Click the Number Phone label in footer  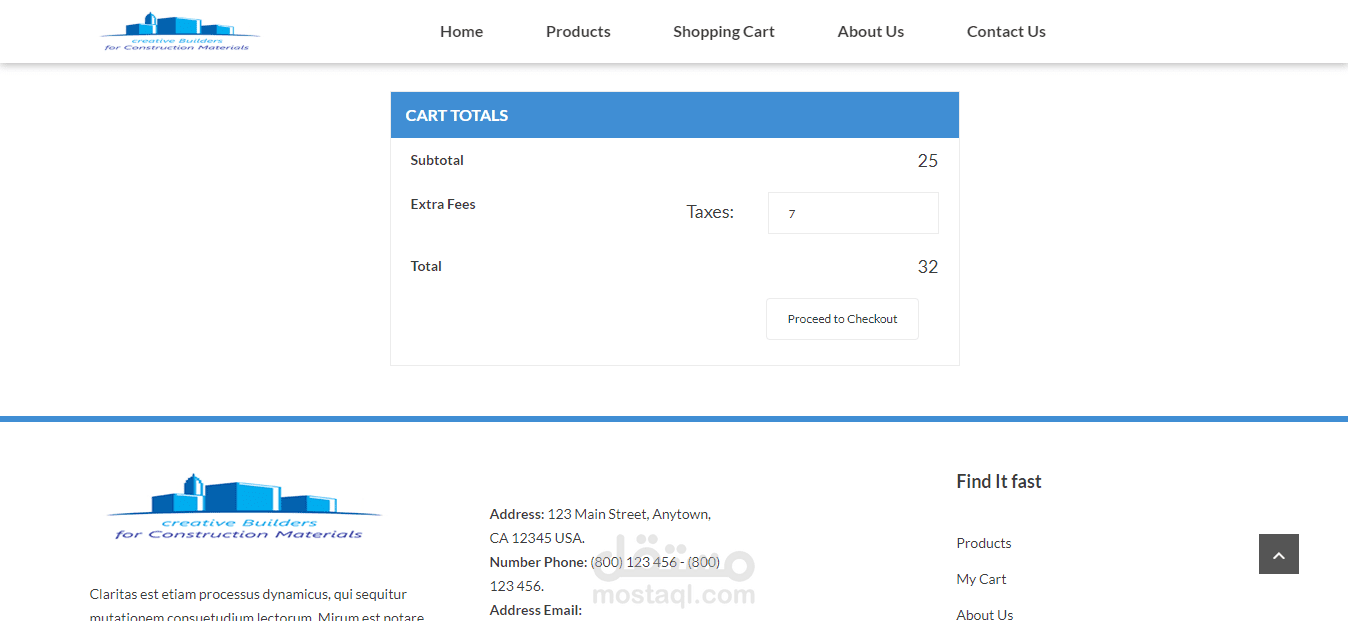[x=538, y=562]
